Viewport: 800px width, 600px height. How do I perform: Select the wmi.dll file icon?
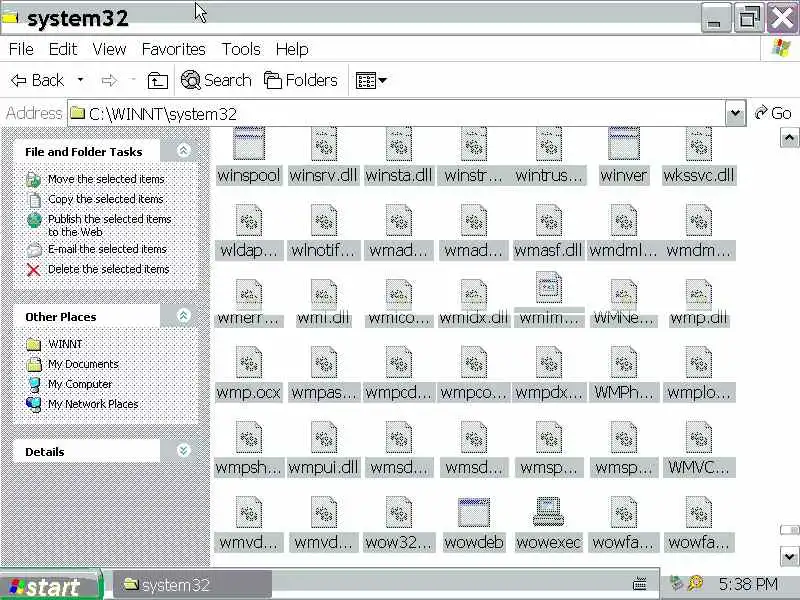(x=324, y=294)
